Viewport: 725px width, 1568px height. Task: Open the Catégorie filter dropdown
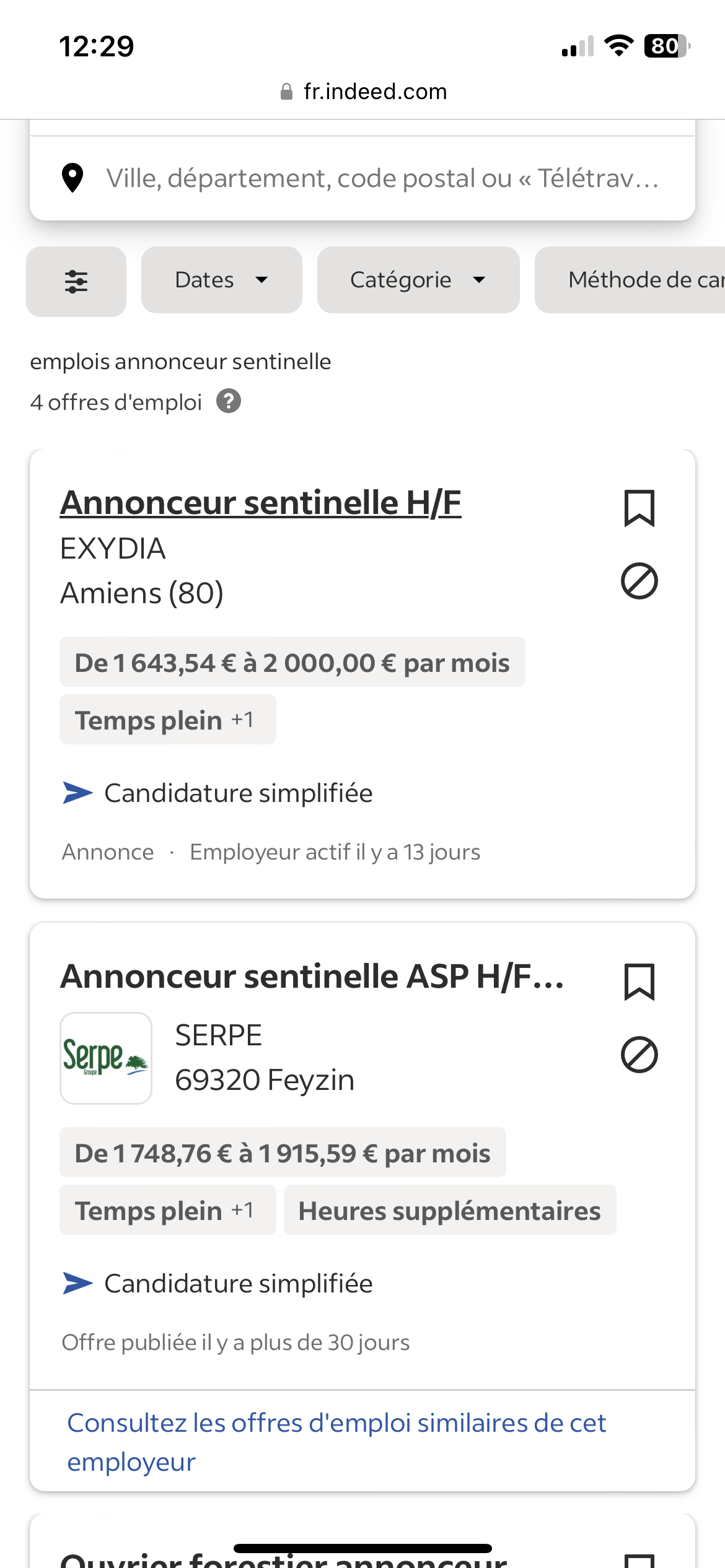click(418, 280)
